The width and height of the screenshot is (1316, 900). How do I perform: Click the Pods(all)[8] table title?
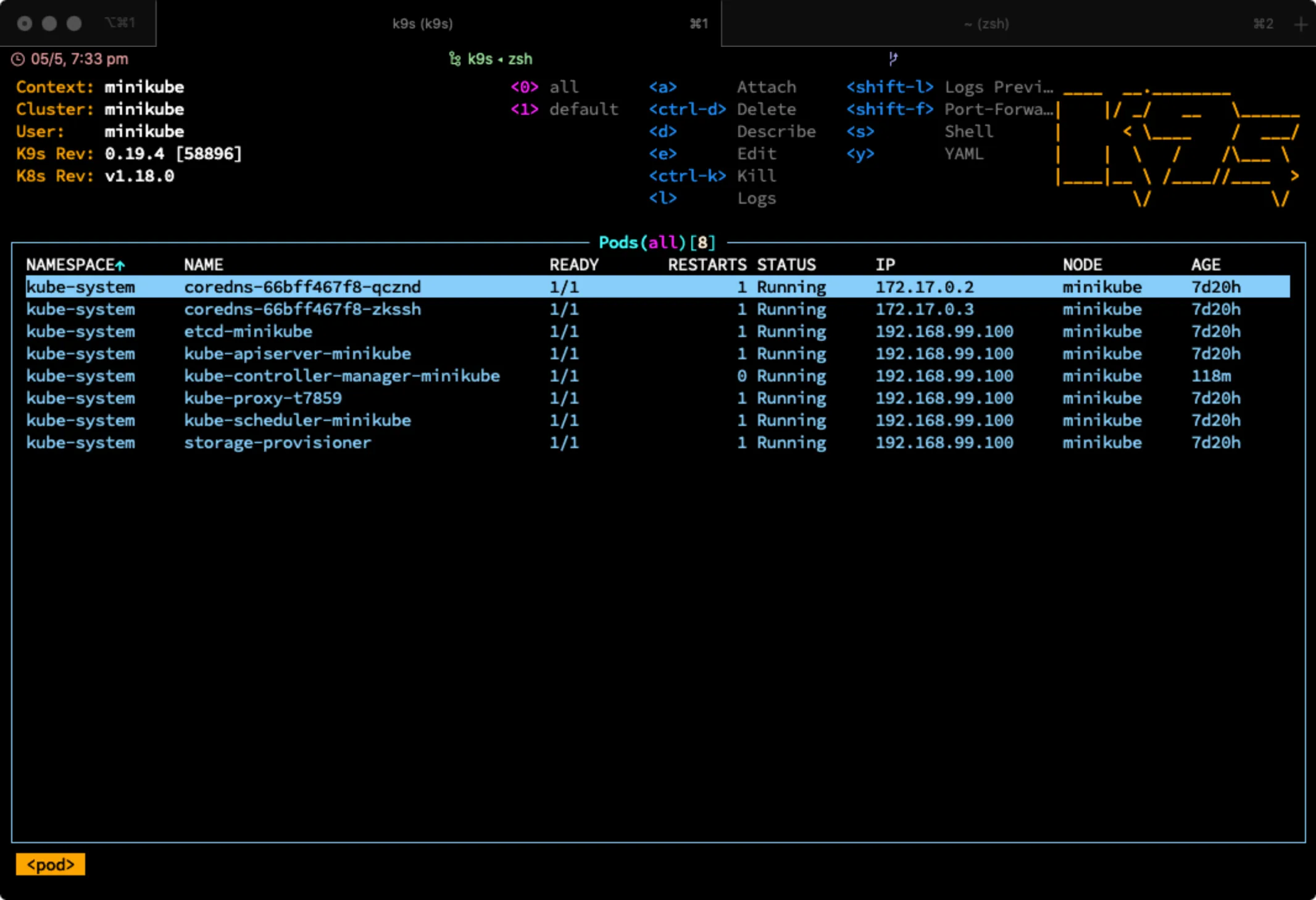pos(657,243)
